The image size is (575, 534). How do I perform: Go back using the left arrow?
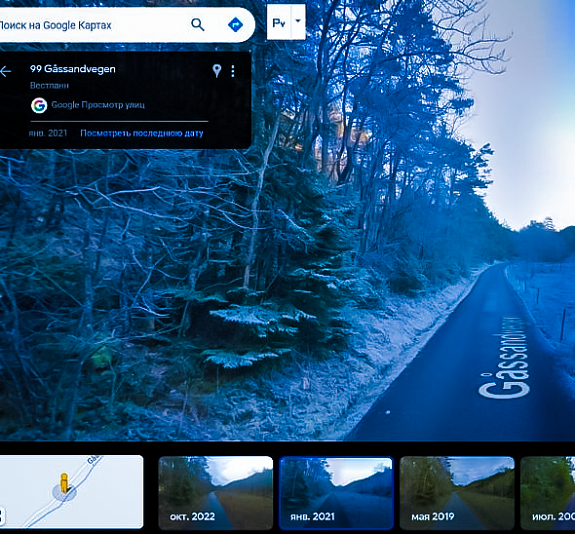(x=6, y=71)
